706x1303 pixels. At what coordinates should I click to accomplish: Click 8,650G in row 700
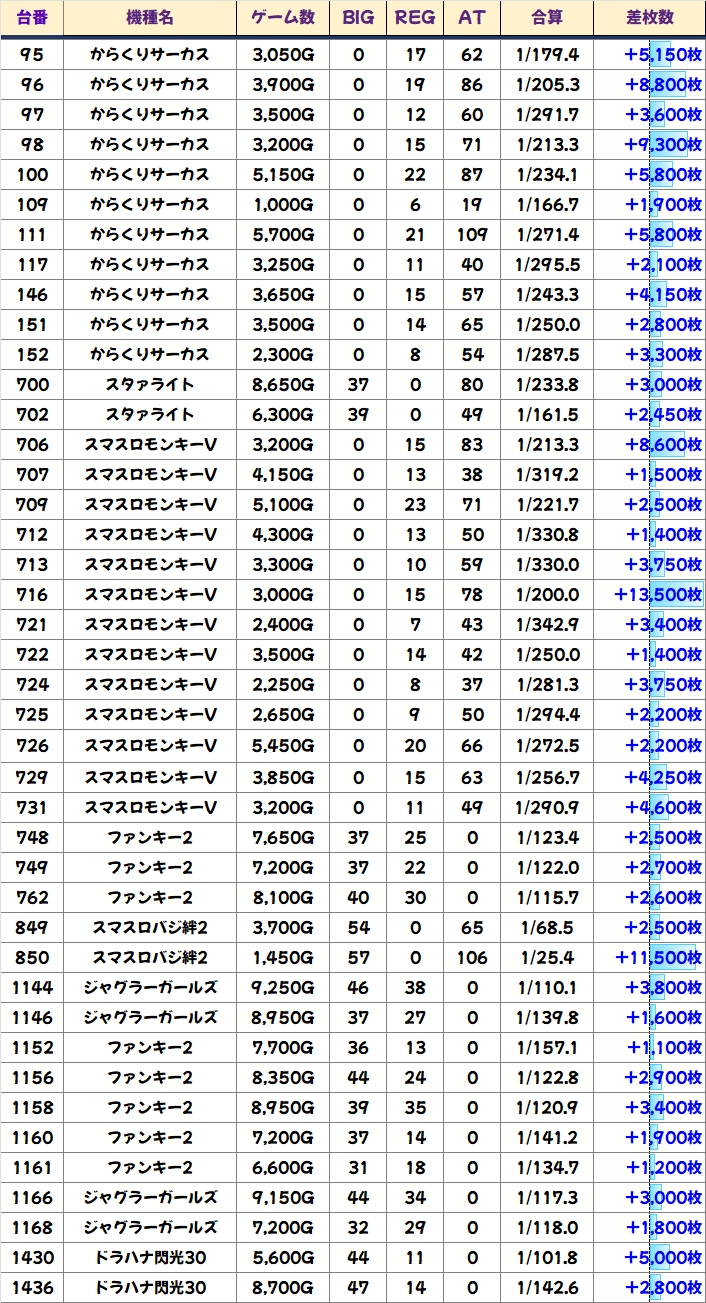283,384
